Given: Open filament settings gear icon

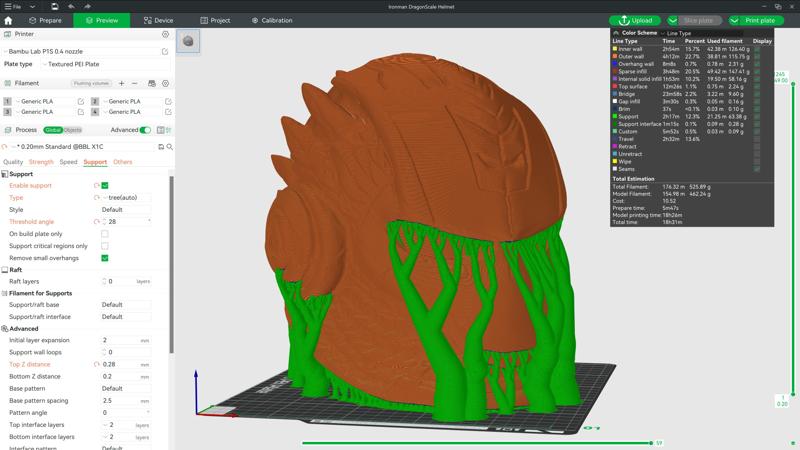Looking at the screenshot, I should click(x=165, y=83).
